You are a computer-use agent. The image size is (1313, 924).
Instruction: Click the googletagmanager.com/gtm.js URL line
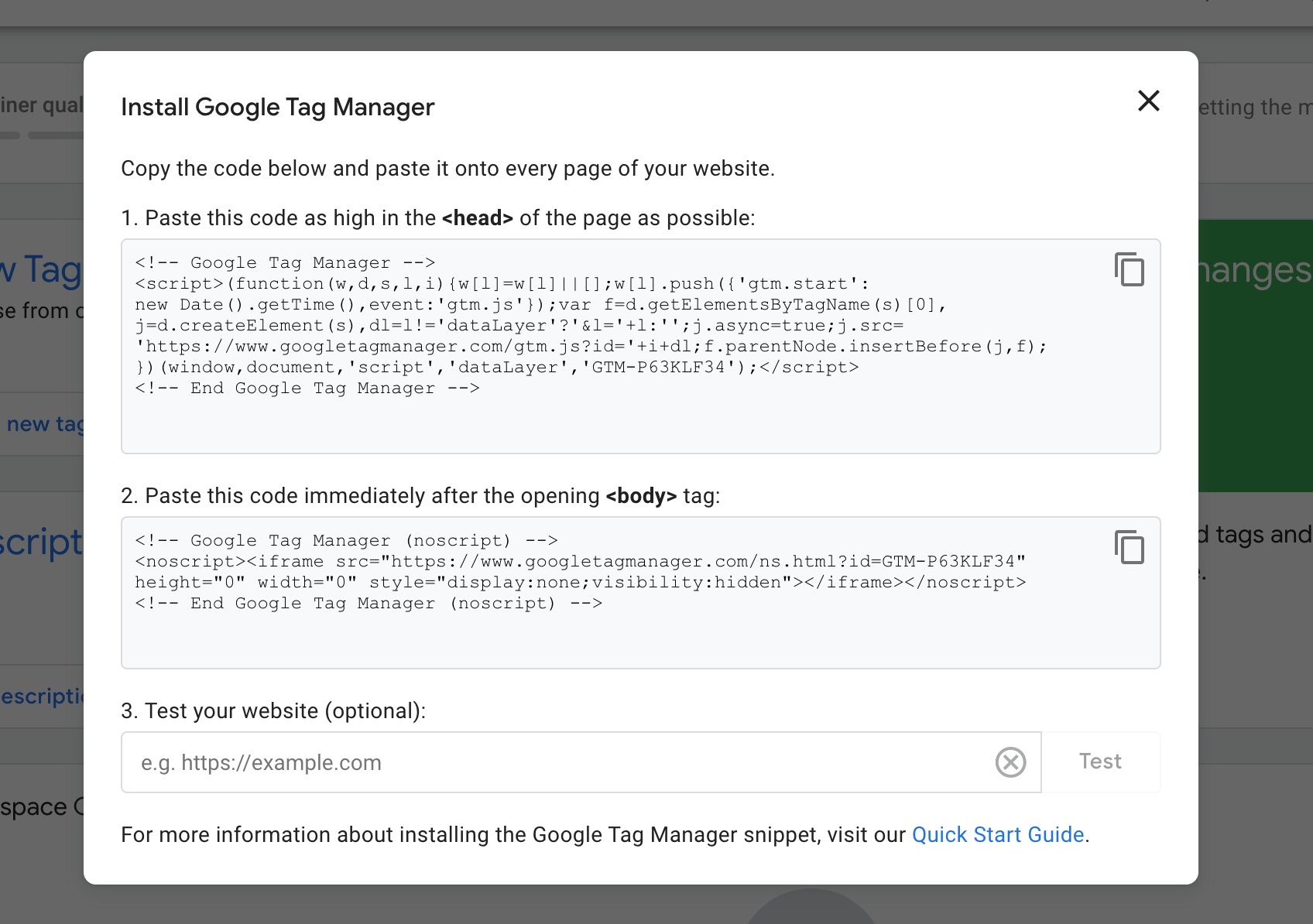591,347
